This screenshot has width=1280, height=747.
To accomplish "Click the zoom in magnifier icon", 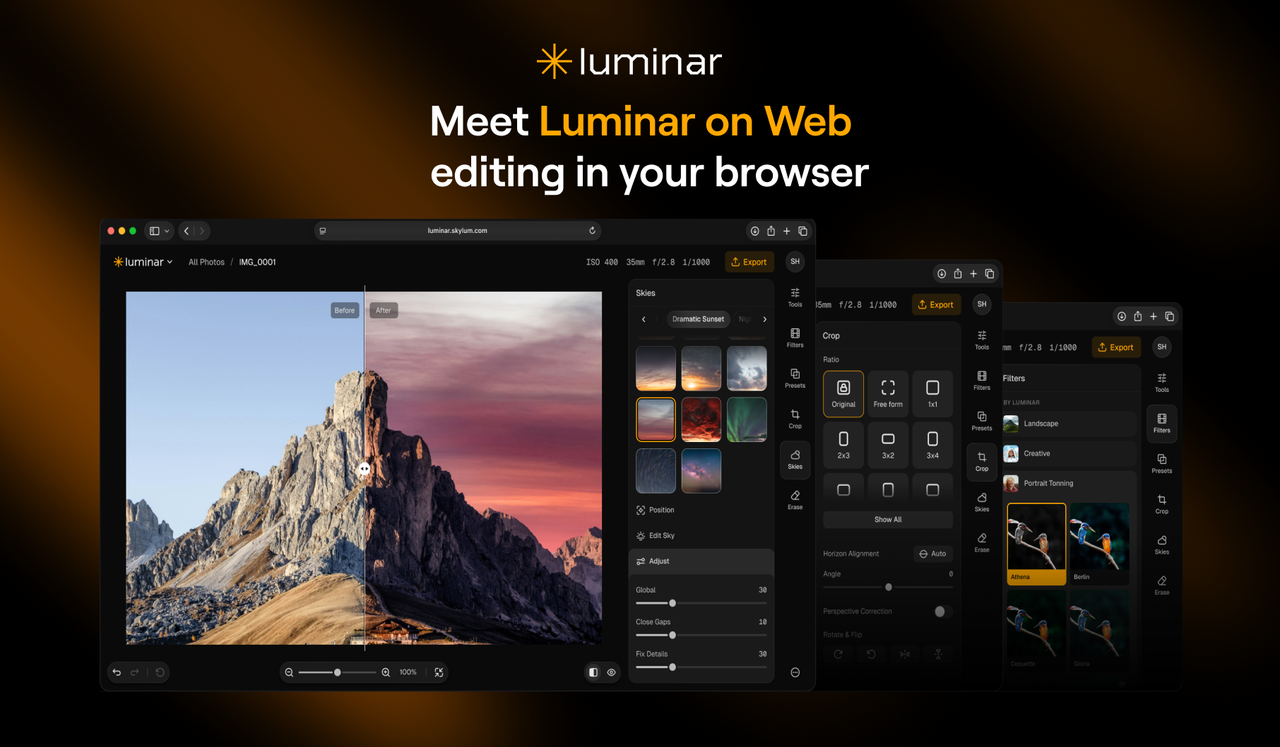I will (x=386, y=673).
